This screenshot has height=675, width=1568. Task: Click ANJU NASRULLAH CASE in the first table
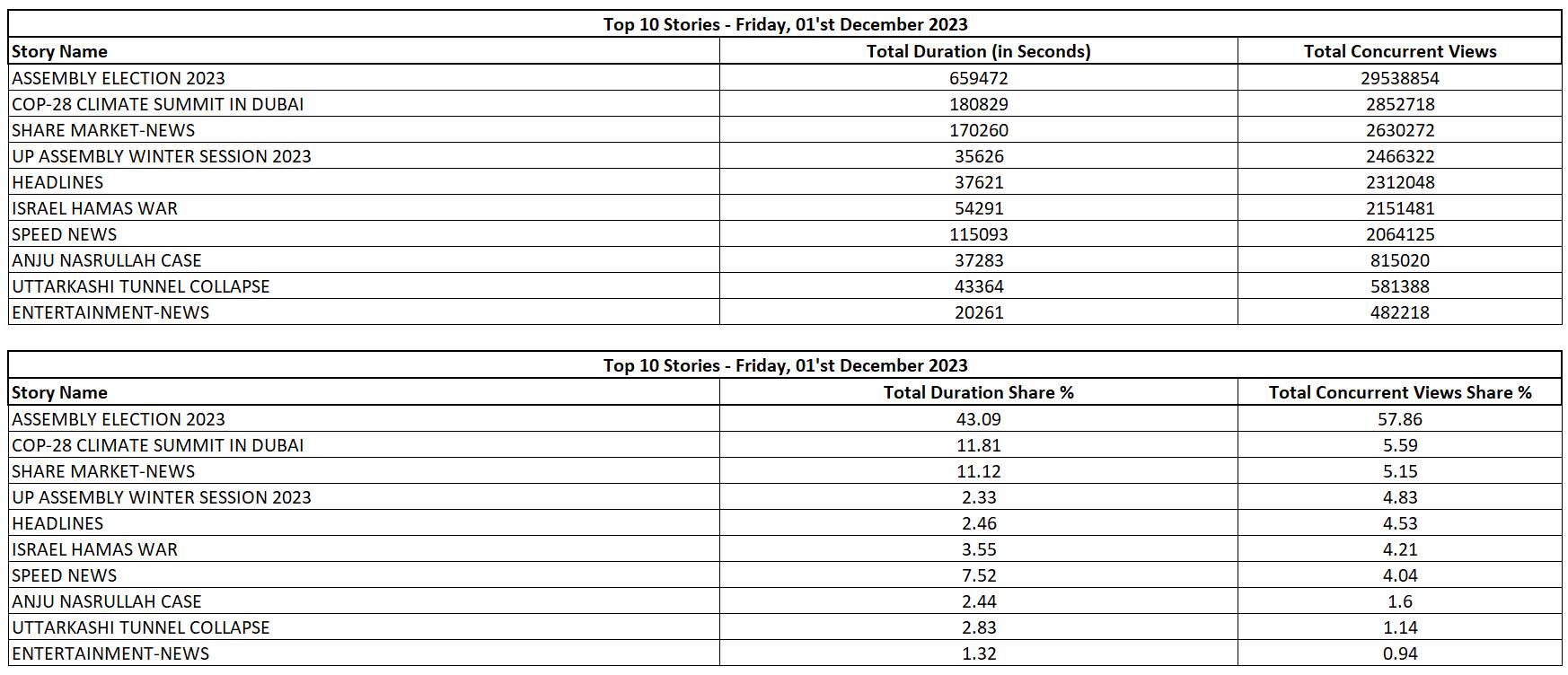pyautogui.click(x=107, y=260)
